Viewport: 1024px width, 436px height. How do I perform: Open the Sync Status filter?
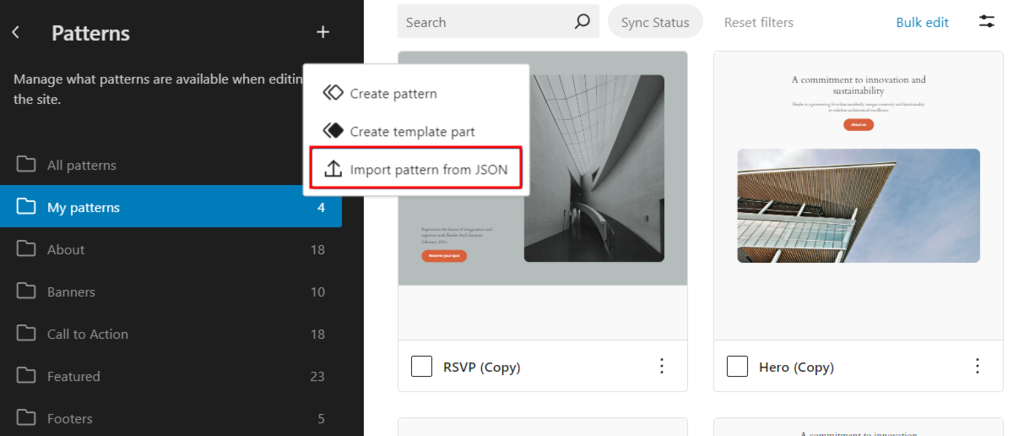click(x=655, y=22)
